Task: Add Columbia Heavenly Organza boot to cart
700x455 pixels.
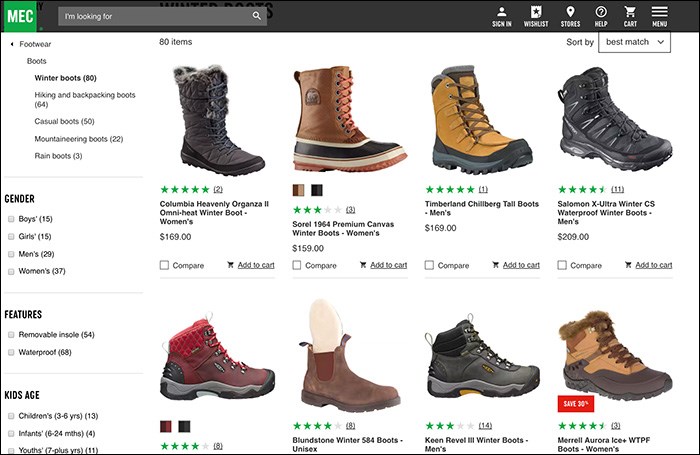Action: point(256,265)
